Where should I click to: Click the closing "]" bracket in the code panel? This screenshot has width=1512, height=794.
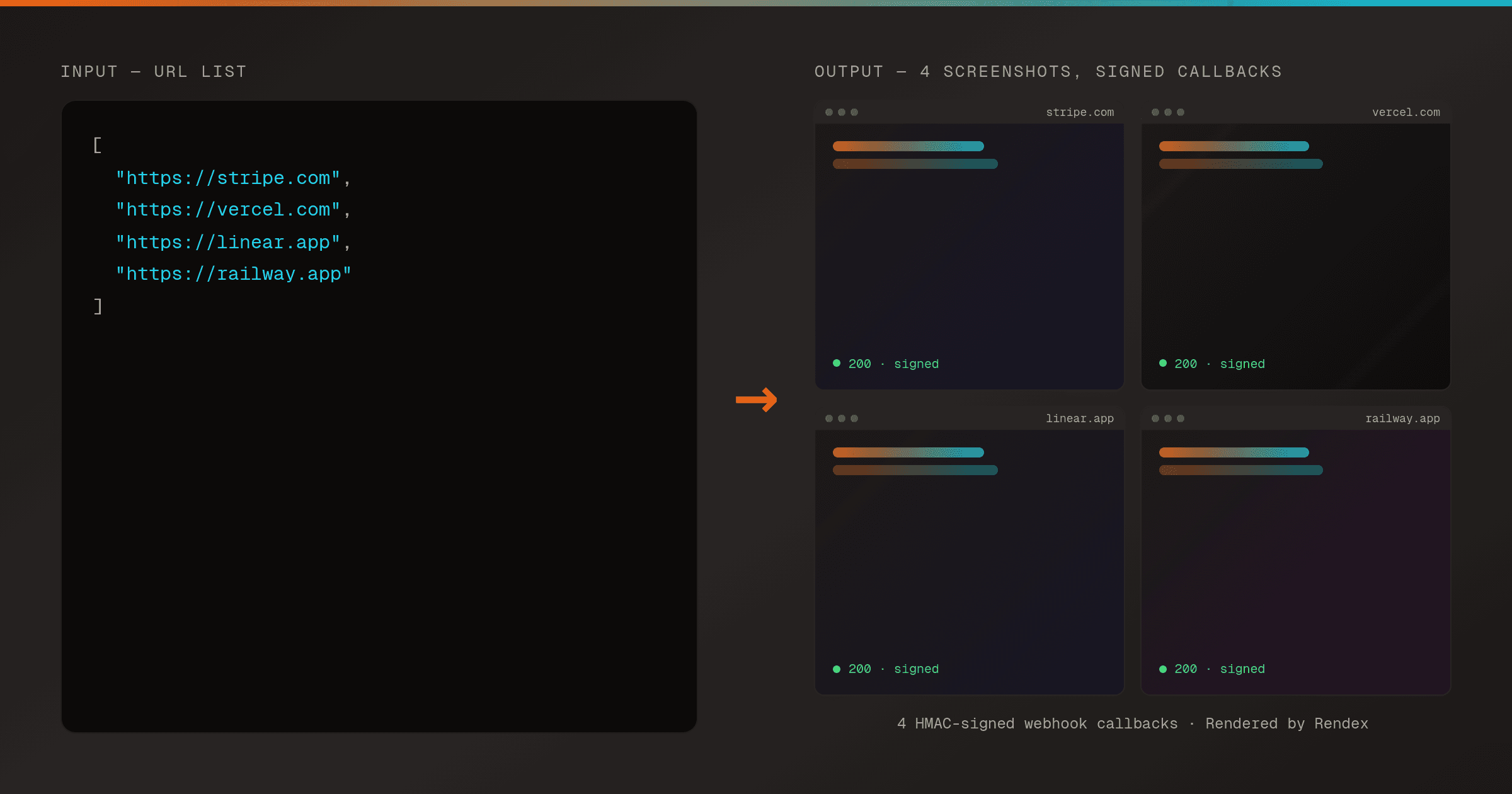pyautogui.click(x=98, y=307)
